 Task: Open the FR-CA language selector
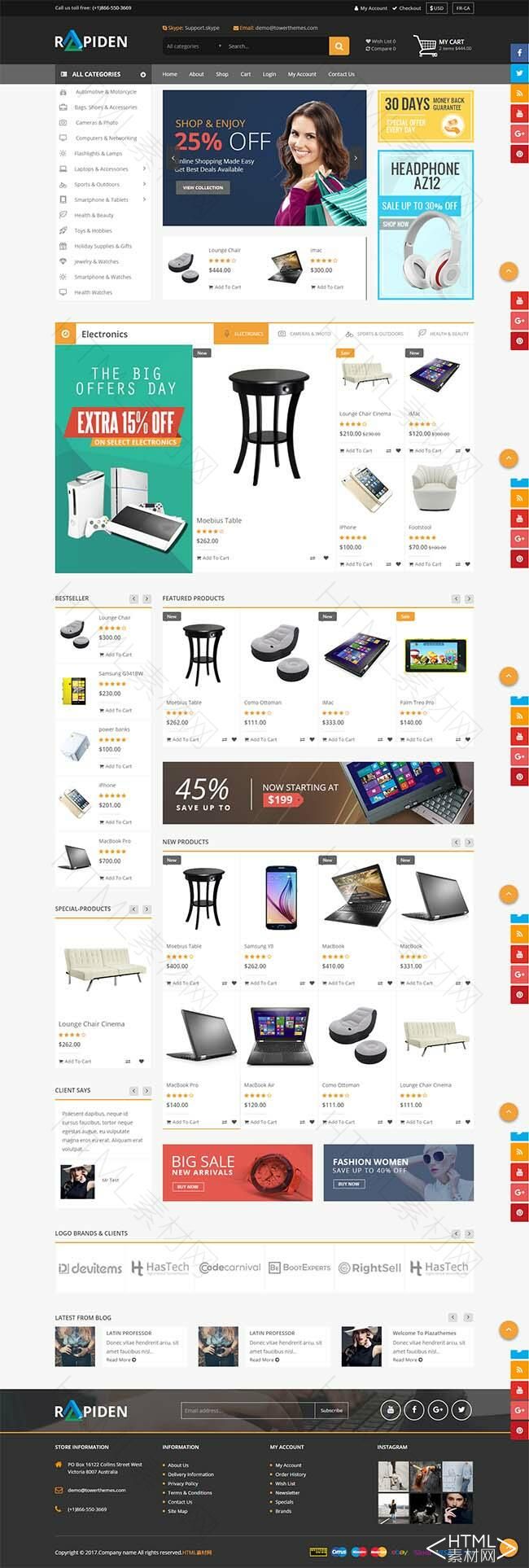[x=462, y=8]
